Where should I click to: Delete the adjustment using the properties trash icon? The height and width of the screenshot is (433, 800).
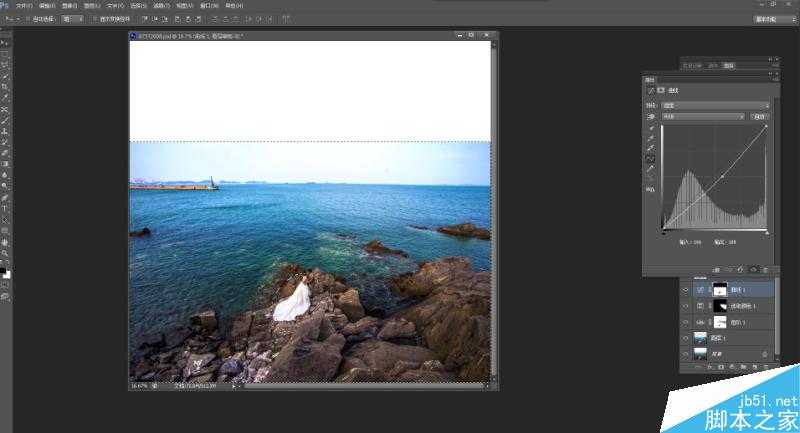point(766,269)
